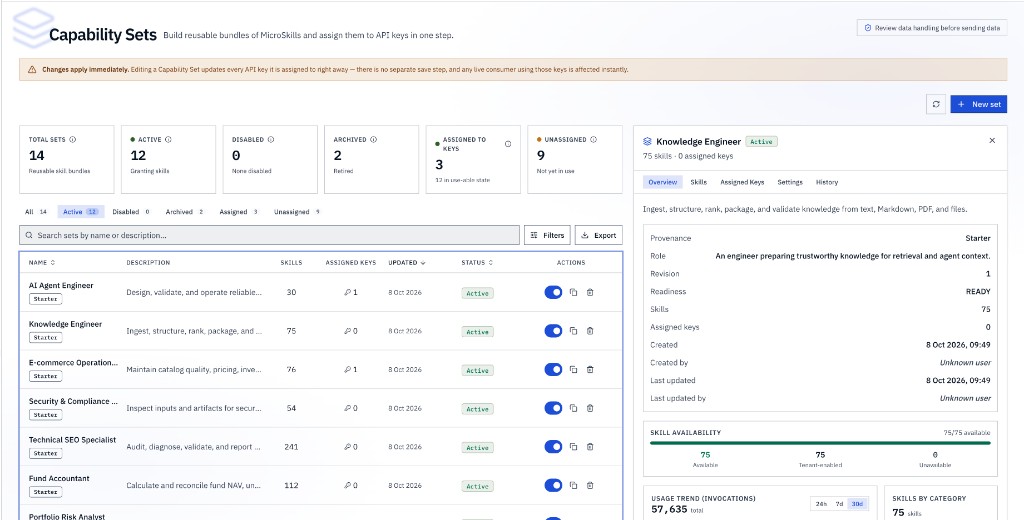Click the Starter badge under AI Agent Engineer
This screenshot has width=1024, height=520.
(x=46, y=299)
